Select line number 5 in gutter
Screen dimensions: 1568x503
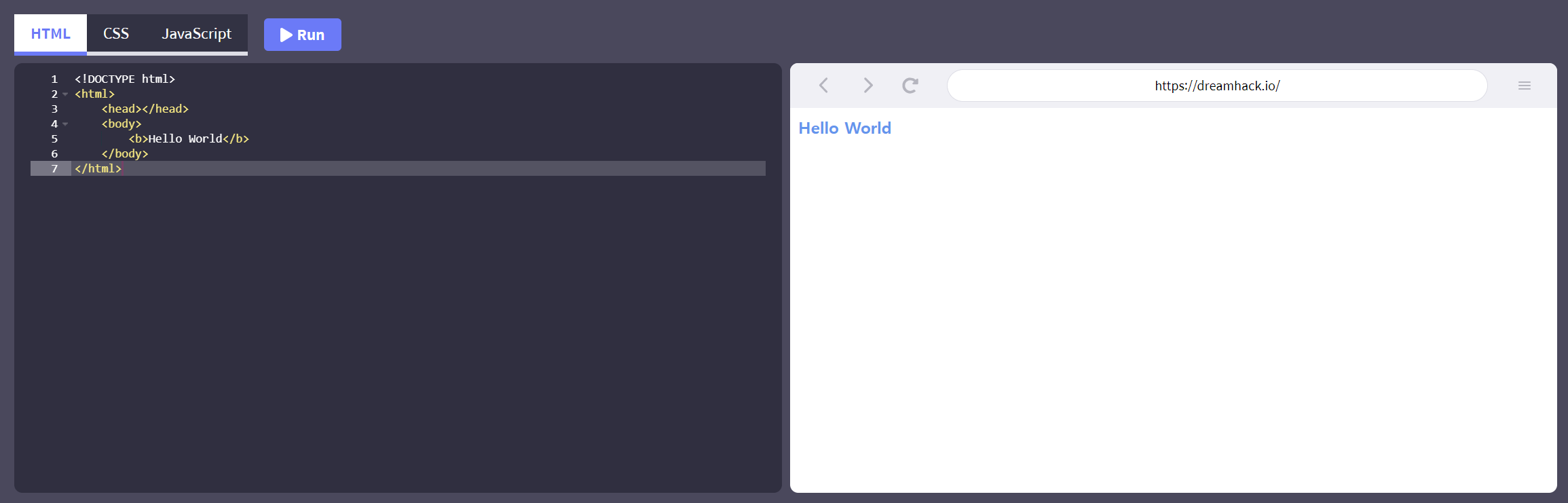click(x=54, y=139)
